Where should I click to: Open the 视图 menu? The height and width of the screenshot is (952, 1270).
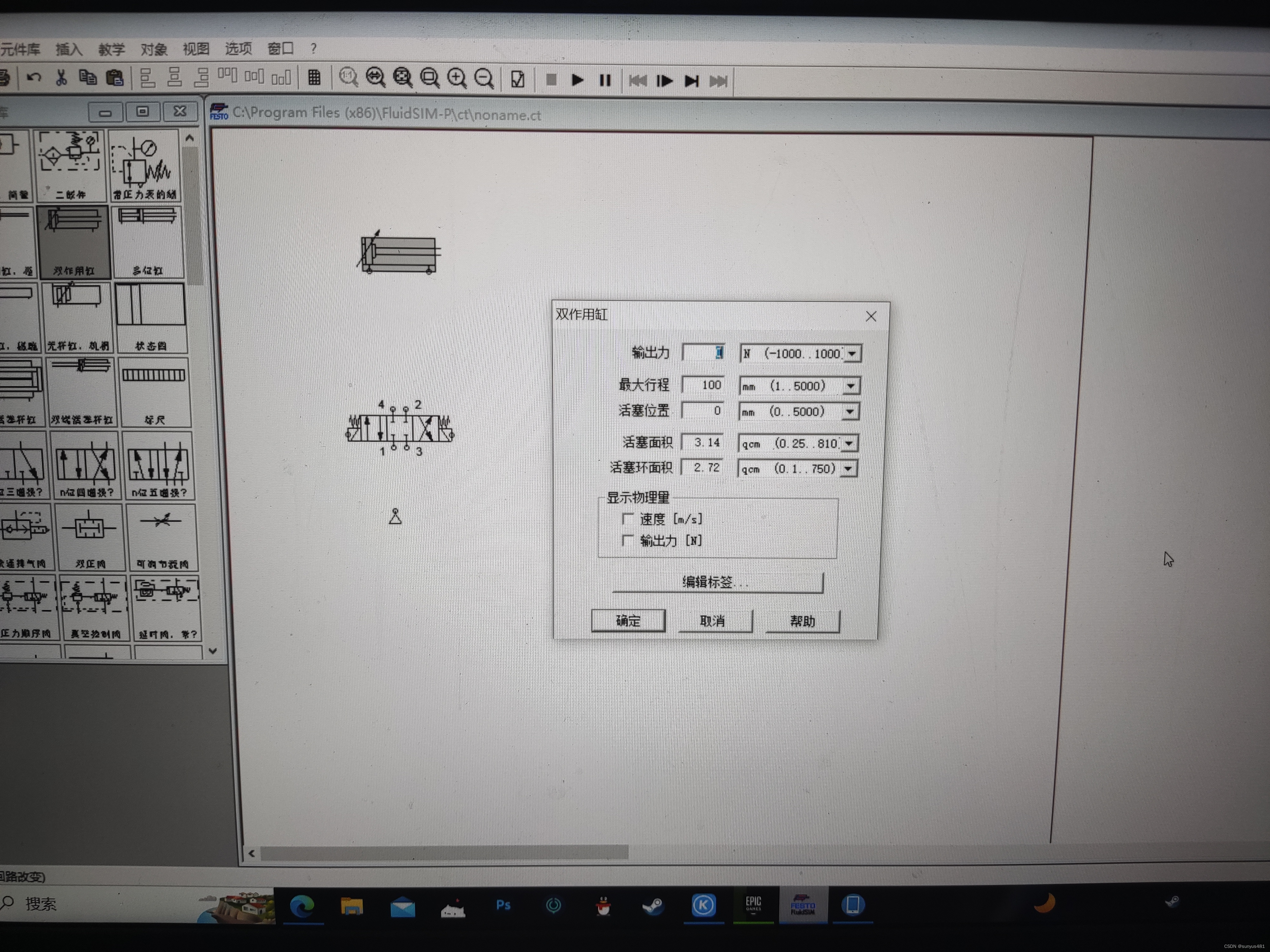point(196,49)
